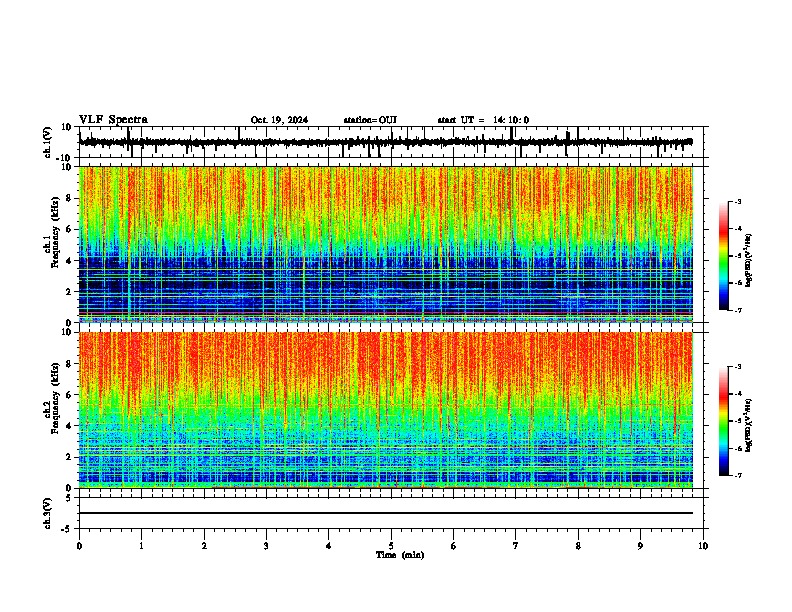
Task: Click inside the ch.2 spectrogram panel
Action: pyautogui.click(x=386, y=410)
